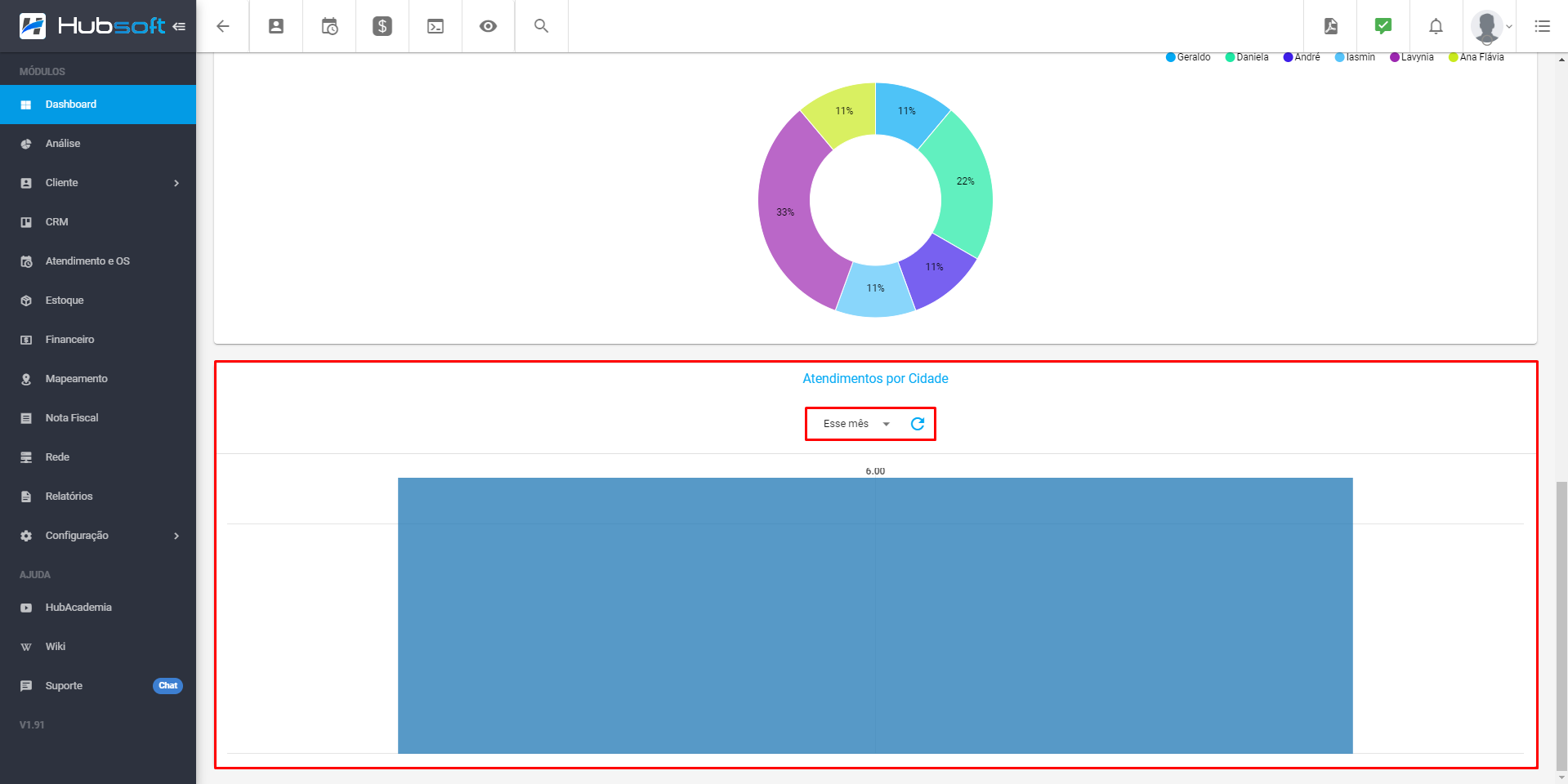This screenshot has height=784, width=1568.
Task: Click the PDF export icon near notifications
Action: coord(1329,25)
